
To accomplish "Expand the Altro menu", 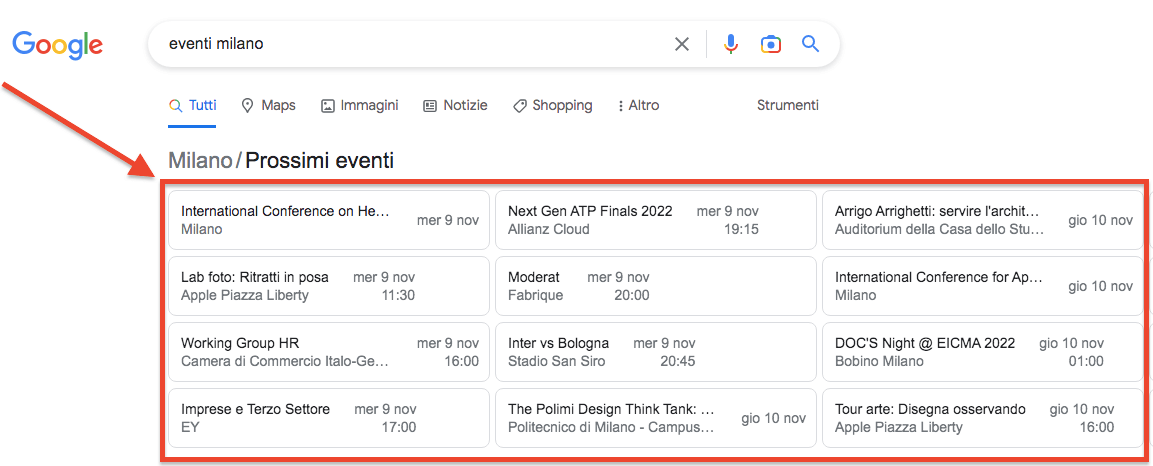I will 638,105.
